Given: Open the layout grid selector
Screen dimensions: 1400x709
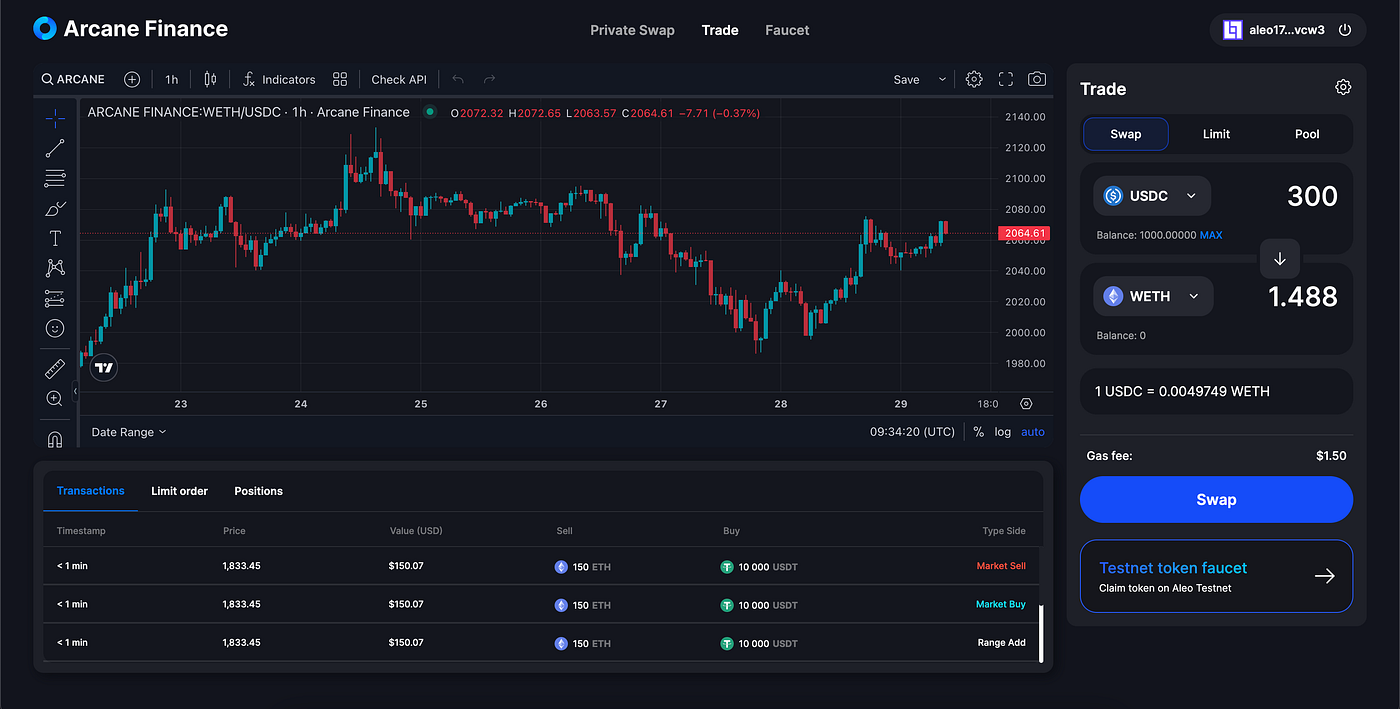Looking at the screenshot, I should 340,79.
